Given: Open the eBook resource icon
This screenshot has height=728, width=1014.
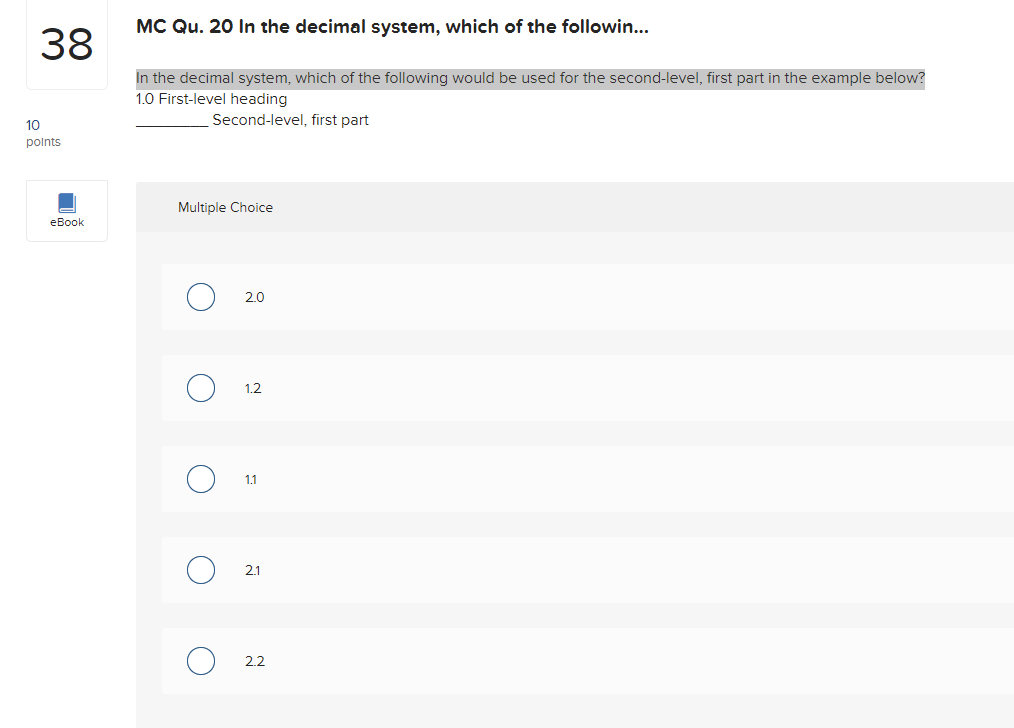Looking at the screenshot, I should coord(66,210).
